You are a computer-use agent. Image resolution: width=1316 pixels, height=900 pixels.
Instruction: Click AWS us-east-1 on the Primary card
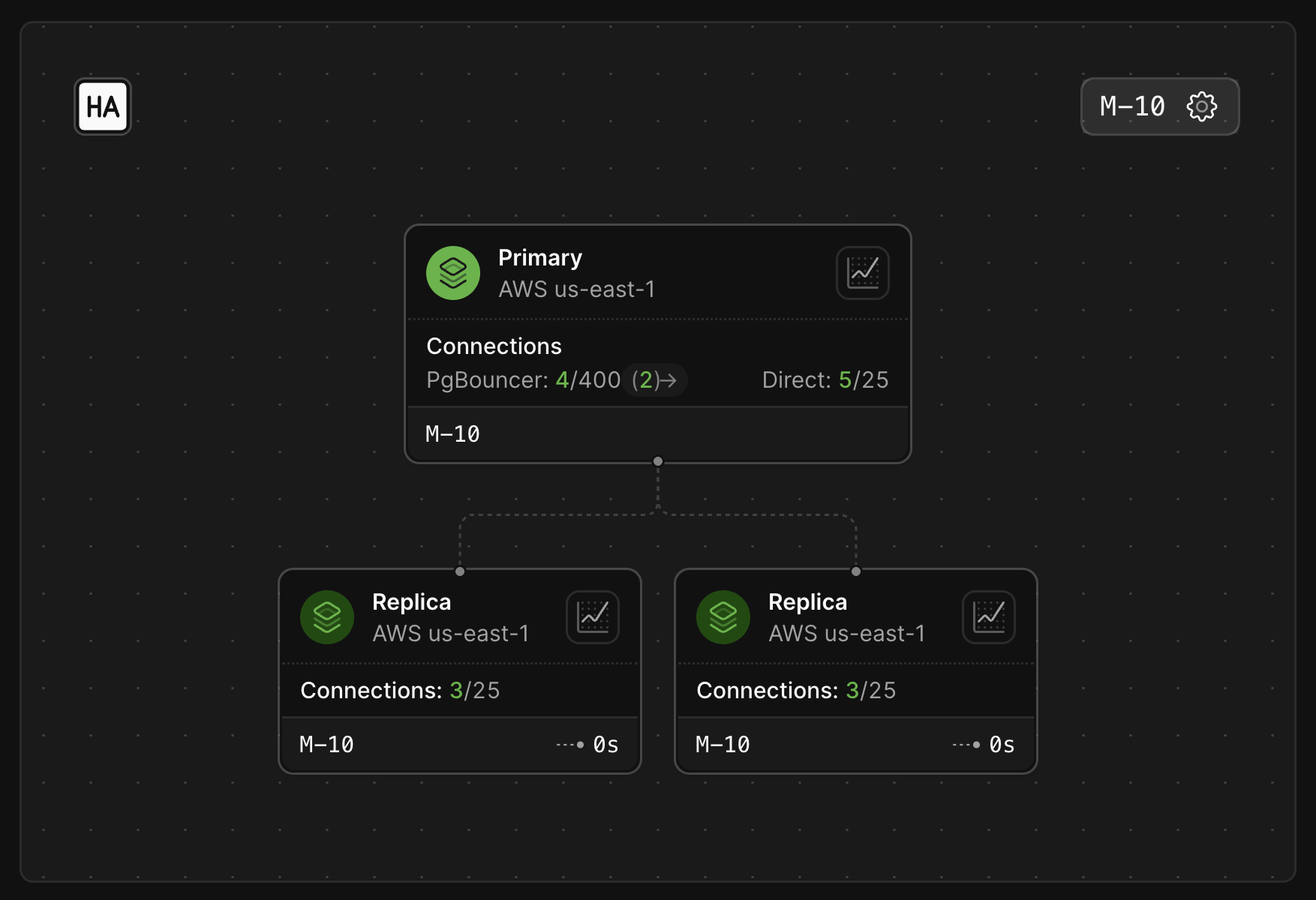tap(578, 289)
